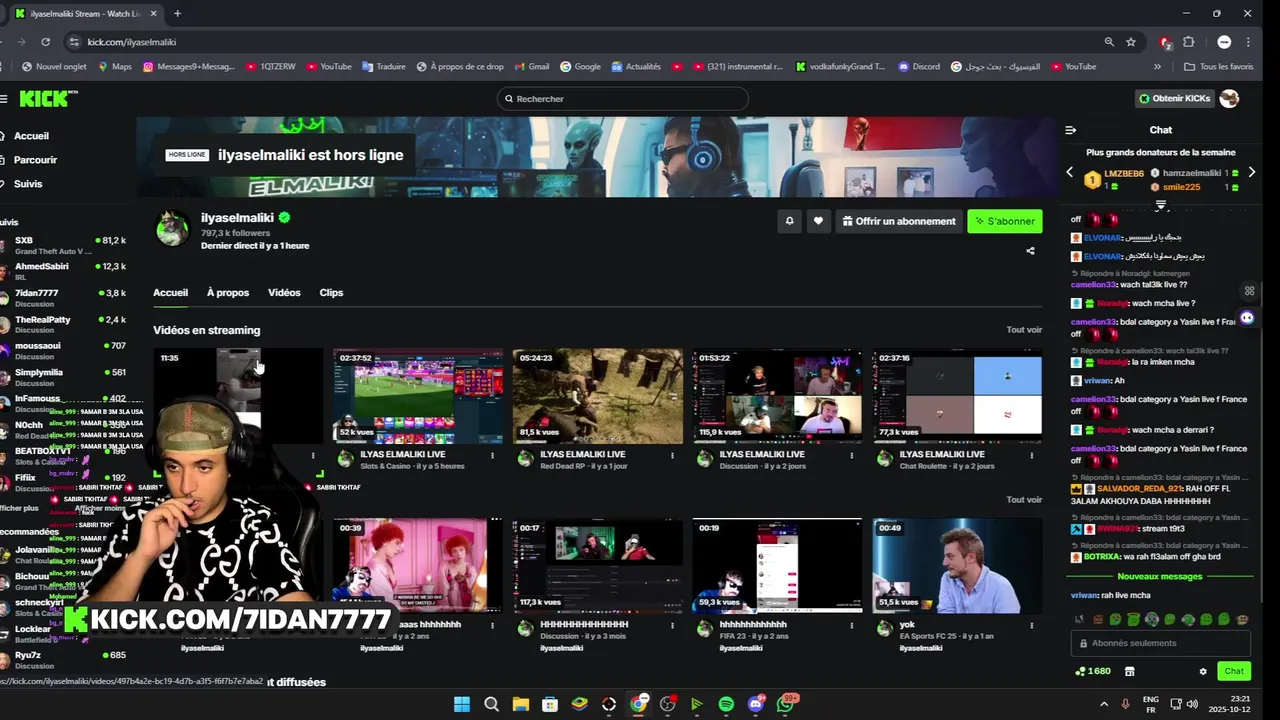The width and height of the screenshot is (1280, 720).
Task: Reload the page in Chrome
Action: pos(45,42)
